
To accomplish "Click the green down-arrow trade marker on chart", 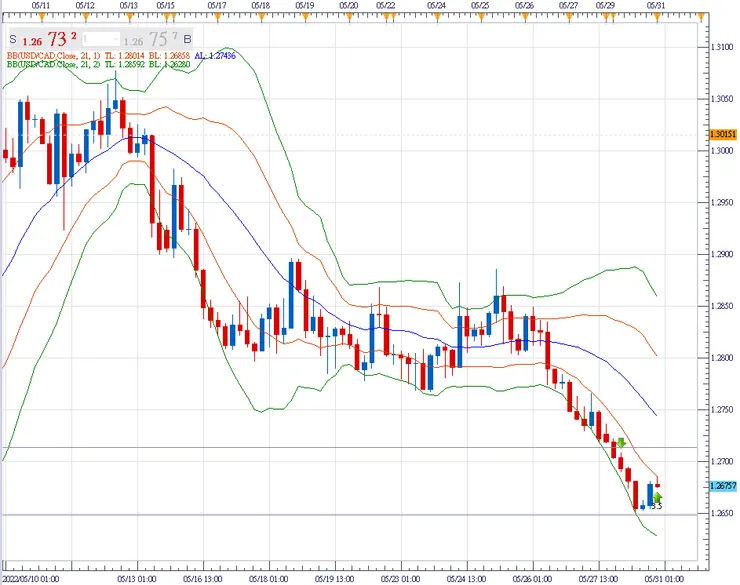I will 621,443.
